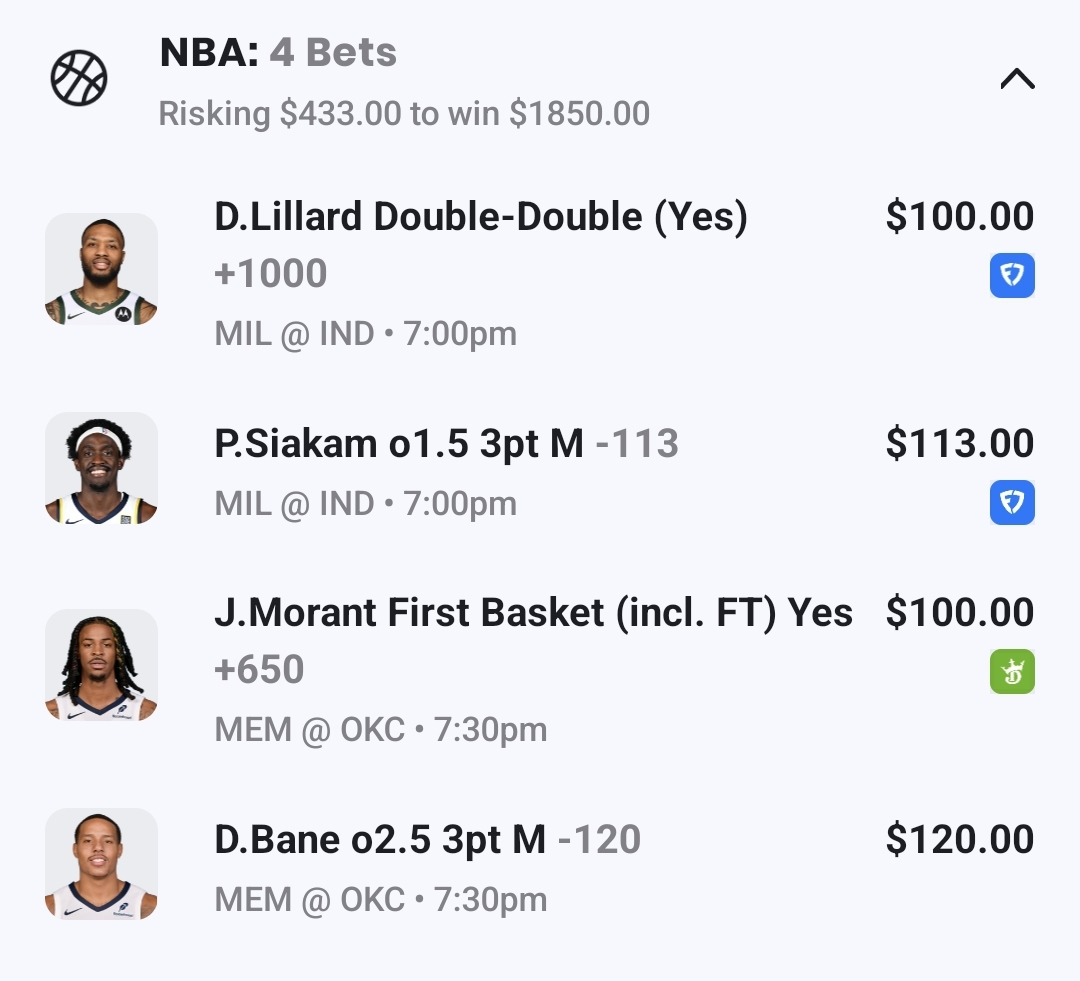Open D.Lillard player headshot

(x=101, y=269)
